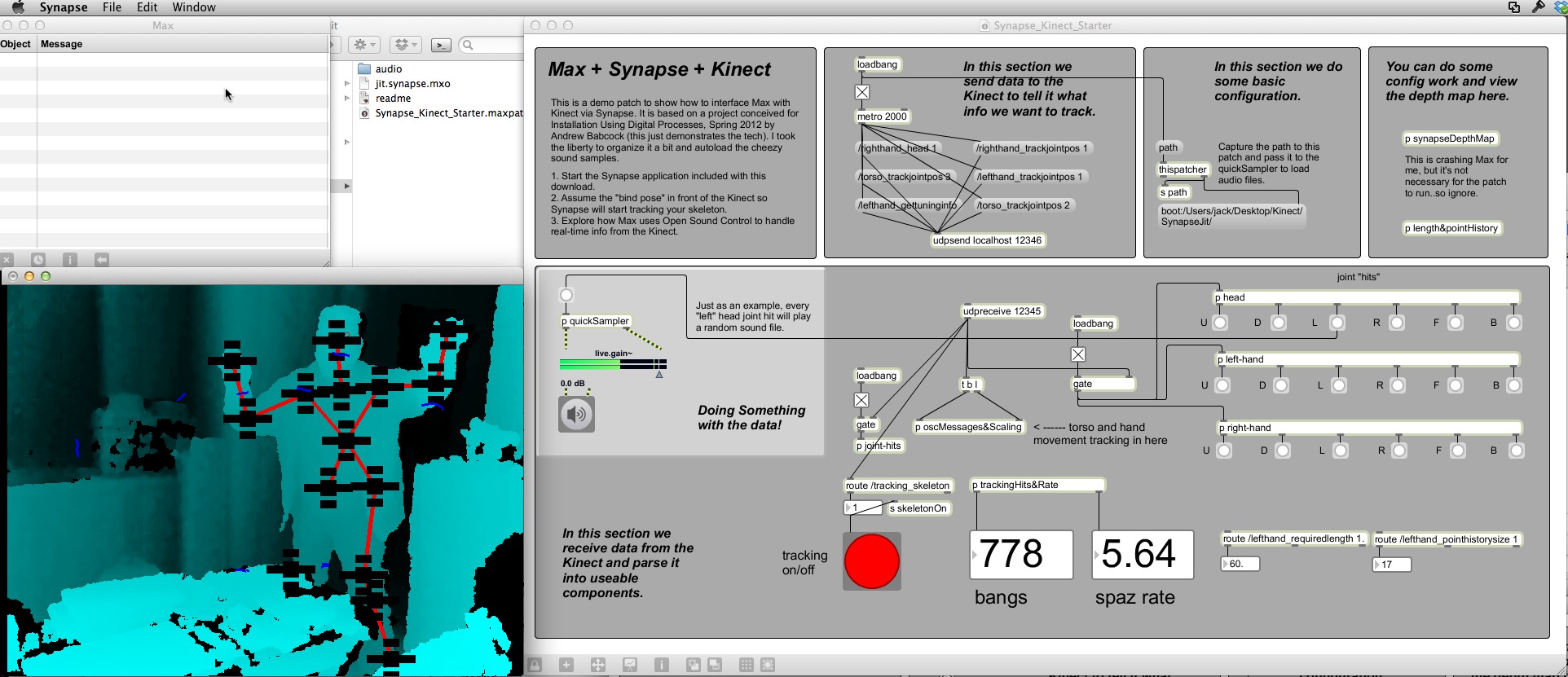1568x677 pixels.
Task: Clear the Max window with X icon
Action: (x=7, y=260)
